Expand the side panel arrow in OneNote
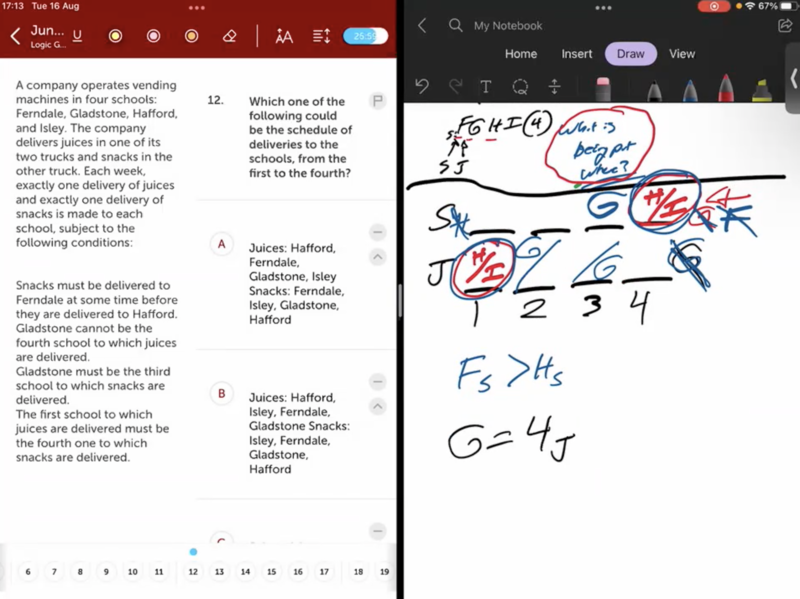 pyautogui.click(x=793, y=78)
